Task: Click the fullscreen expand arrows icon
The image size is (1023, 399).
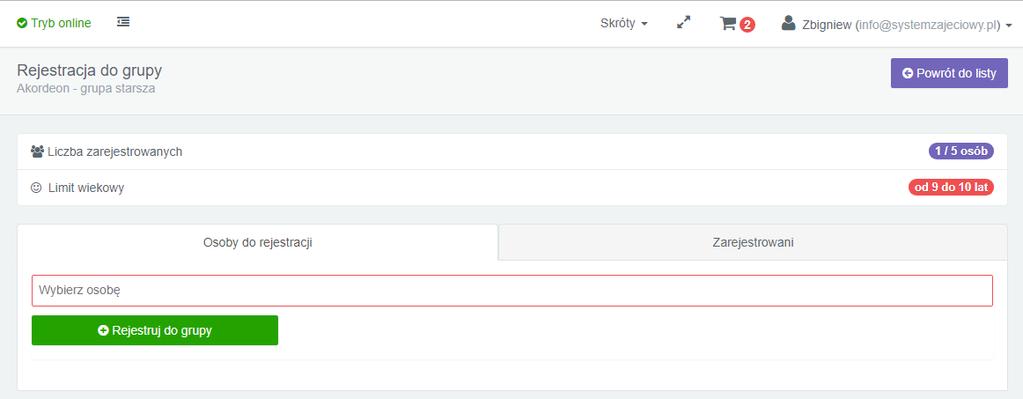Action: [683, 23]
